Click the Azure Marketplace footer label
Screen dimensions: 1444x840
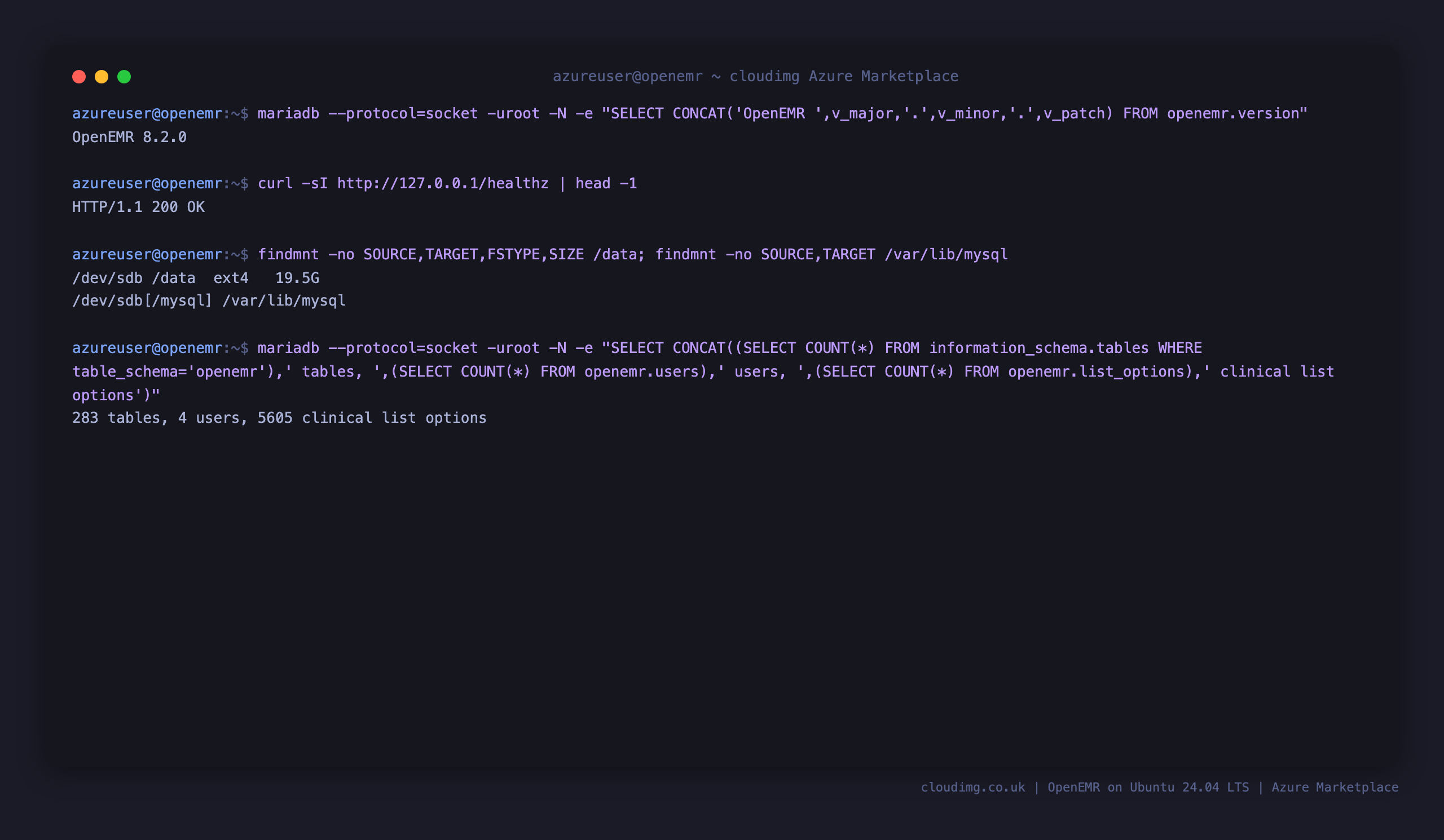[x=1335, y=788]
